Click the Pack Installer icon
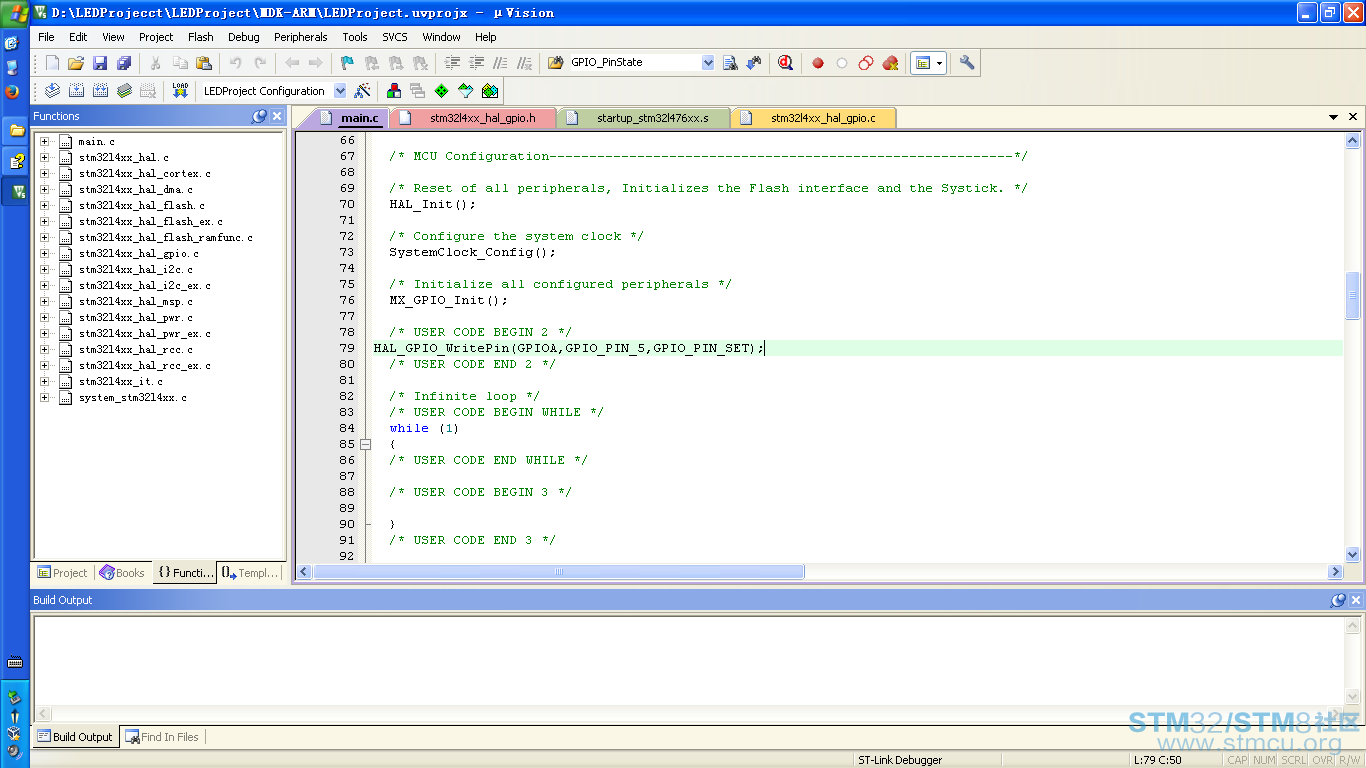The height and width of the screenshot is (768, 1366). tap(490, 91)
